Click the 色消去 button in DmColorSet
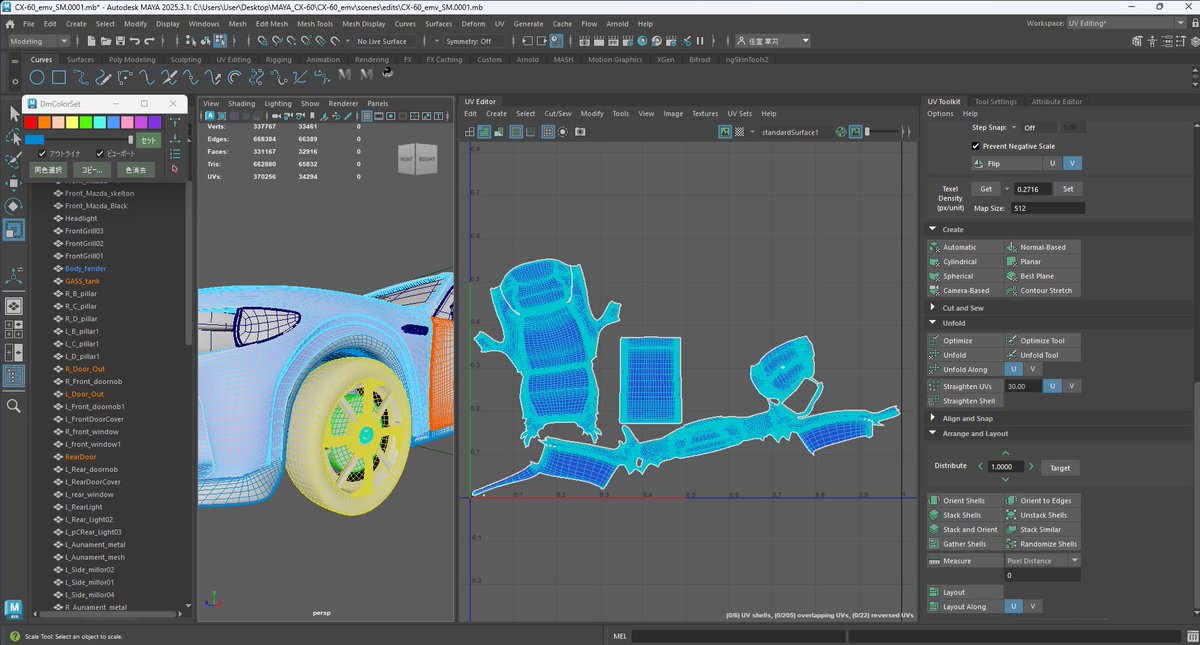Viewport: 1200px width, 645px height. point(136,170)
